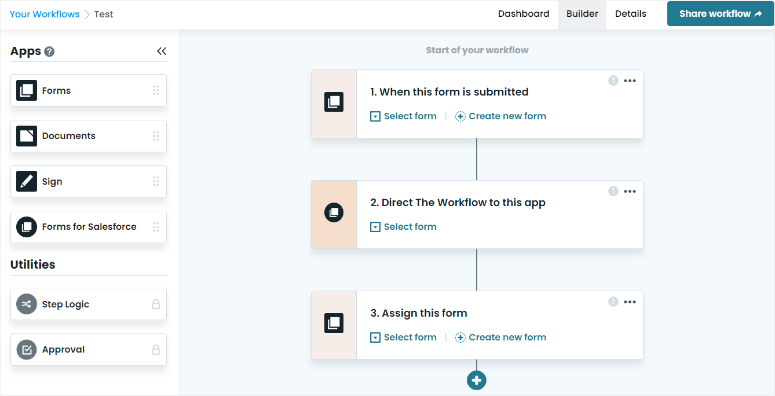Screen dimensions: 775x396
Task: Click the Forms label in Apps list
Action: coord(56,90)
